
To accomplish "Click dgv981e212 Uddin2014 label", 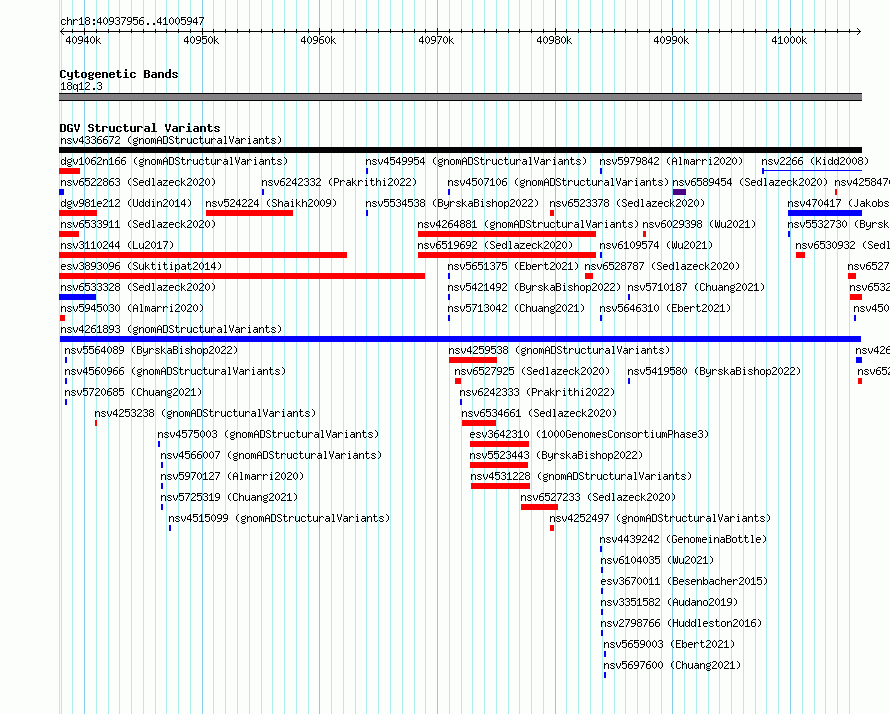I will [126, 203].
